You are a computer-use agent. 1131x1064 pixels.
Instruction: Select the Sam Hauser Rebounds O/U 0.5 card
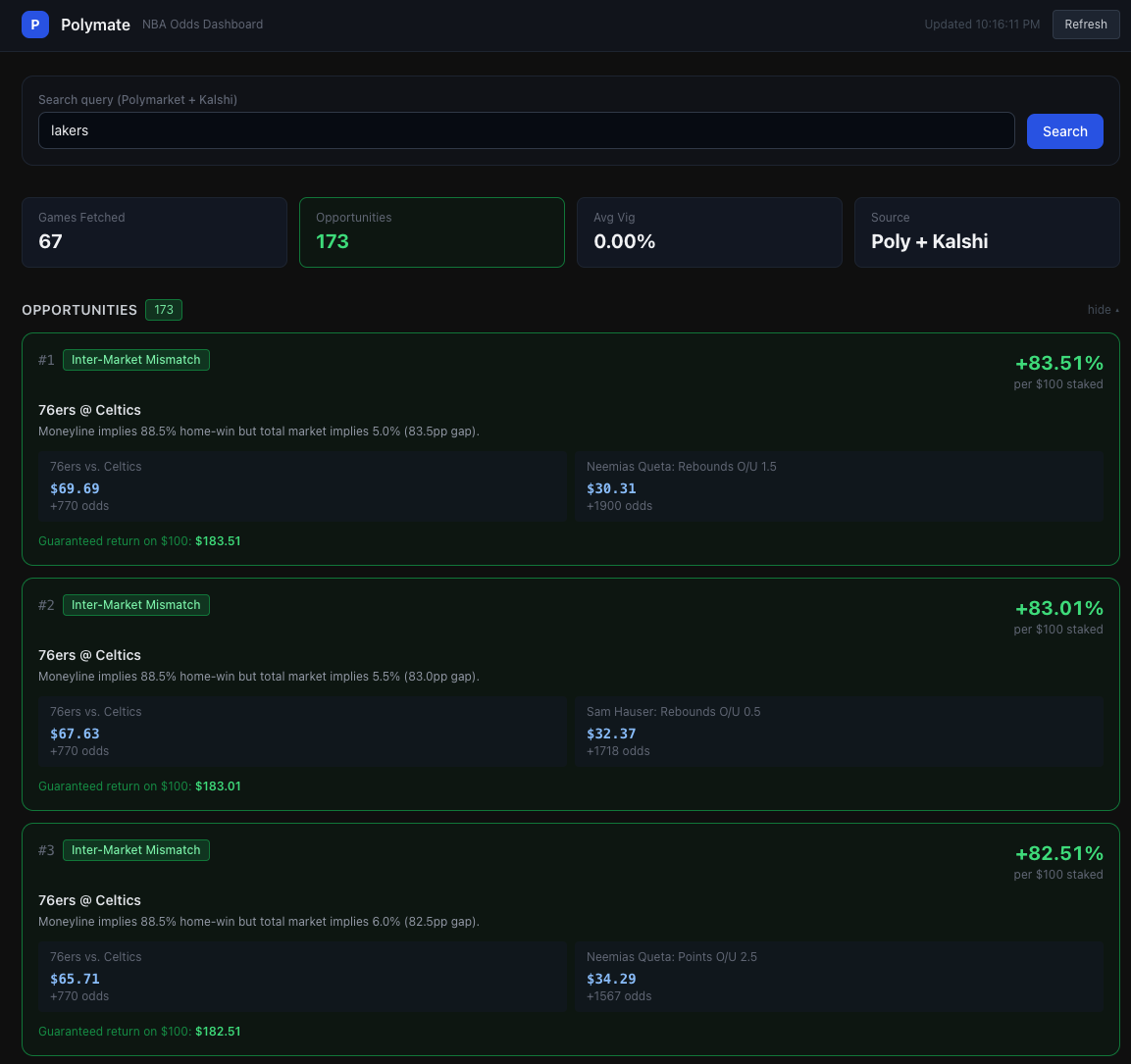[840, 732]
